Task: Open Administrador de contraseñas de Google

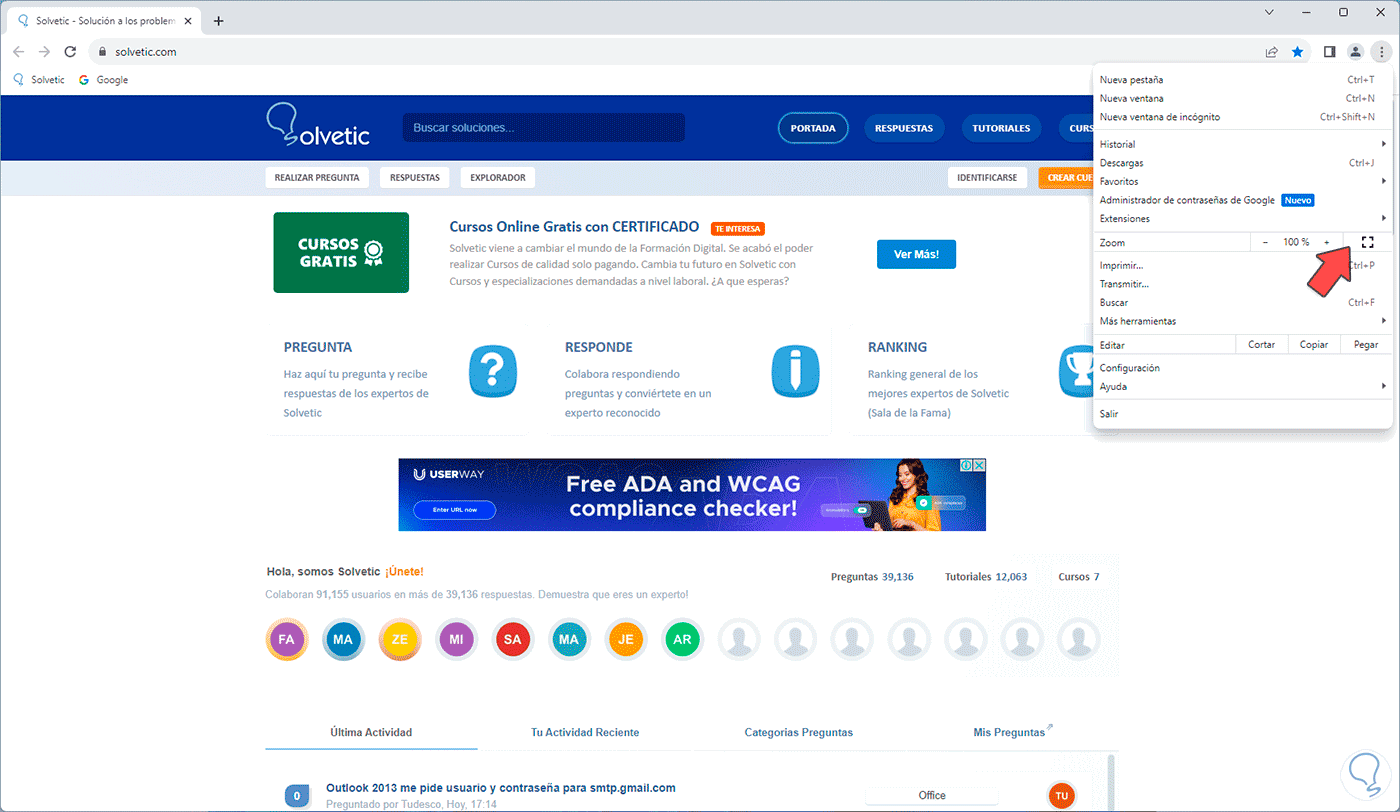Action: pyautogui.click(x=1243, y=200)
